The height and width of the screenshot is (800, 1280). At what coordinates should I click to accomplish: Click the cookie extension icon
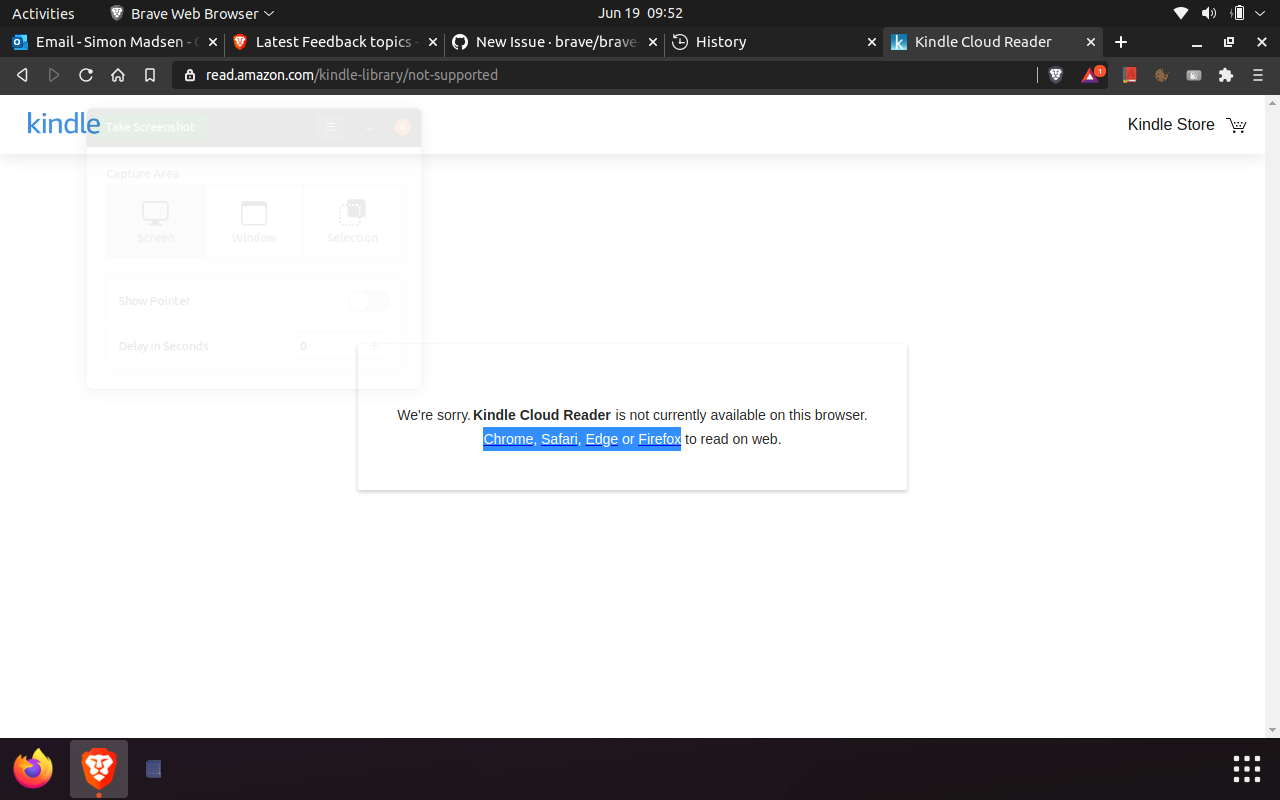[1161, 74]
